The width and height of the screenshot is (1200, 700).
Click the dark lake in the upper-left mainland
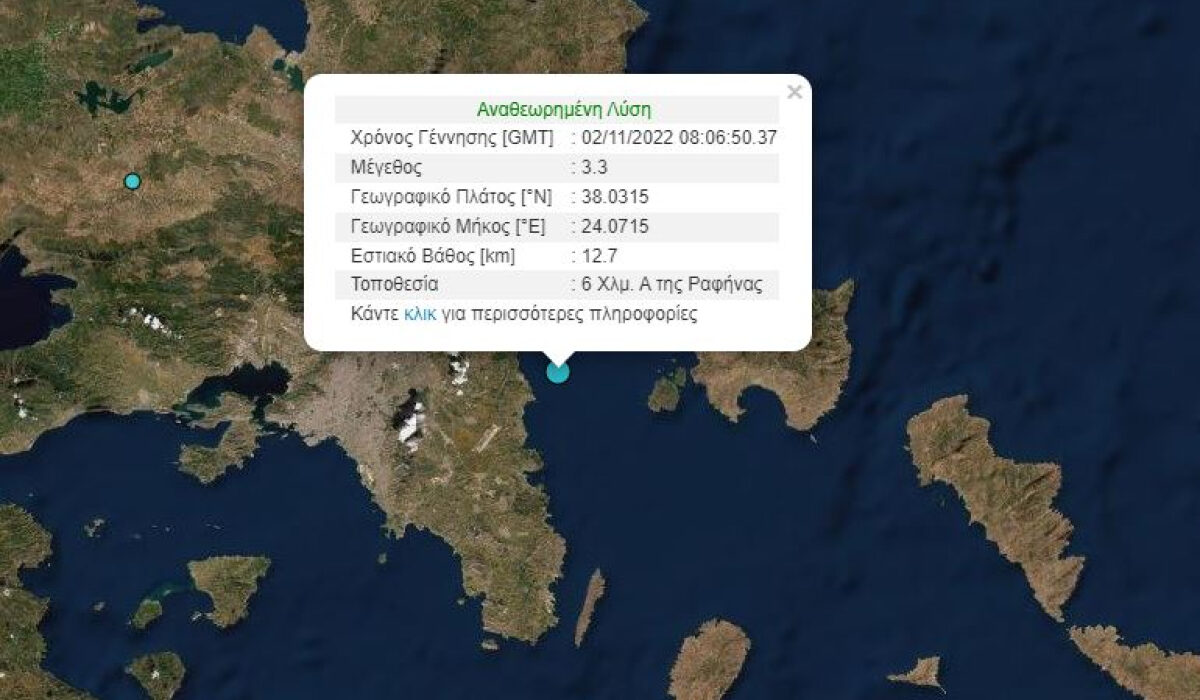pos(106,99)
